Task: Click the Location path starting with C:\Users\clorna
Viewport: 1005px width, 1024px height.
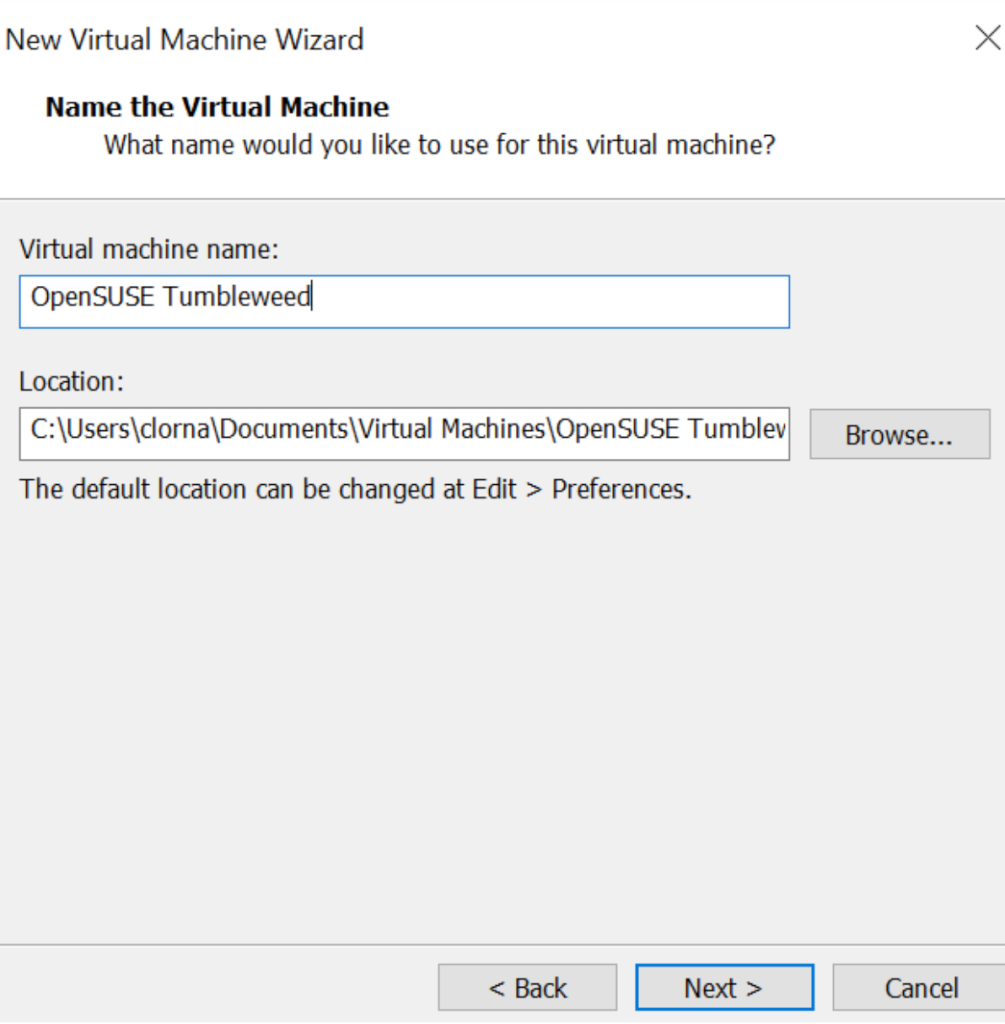Action: (404, 434)
